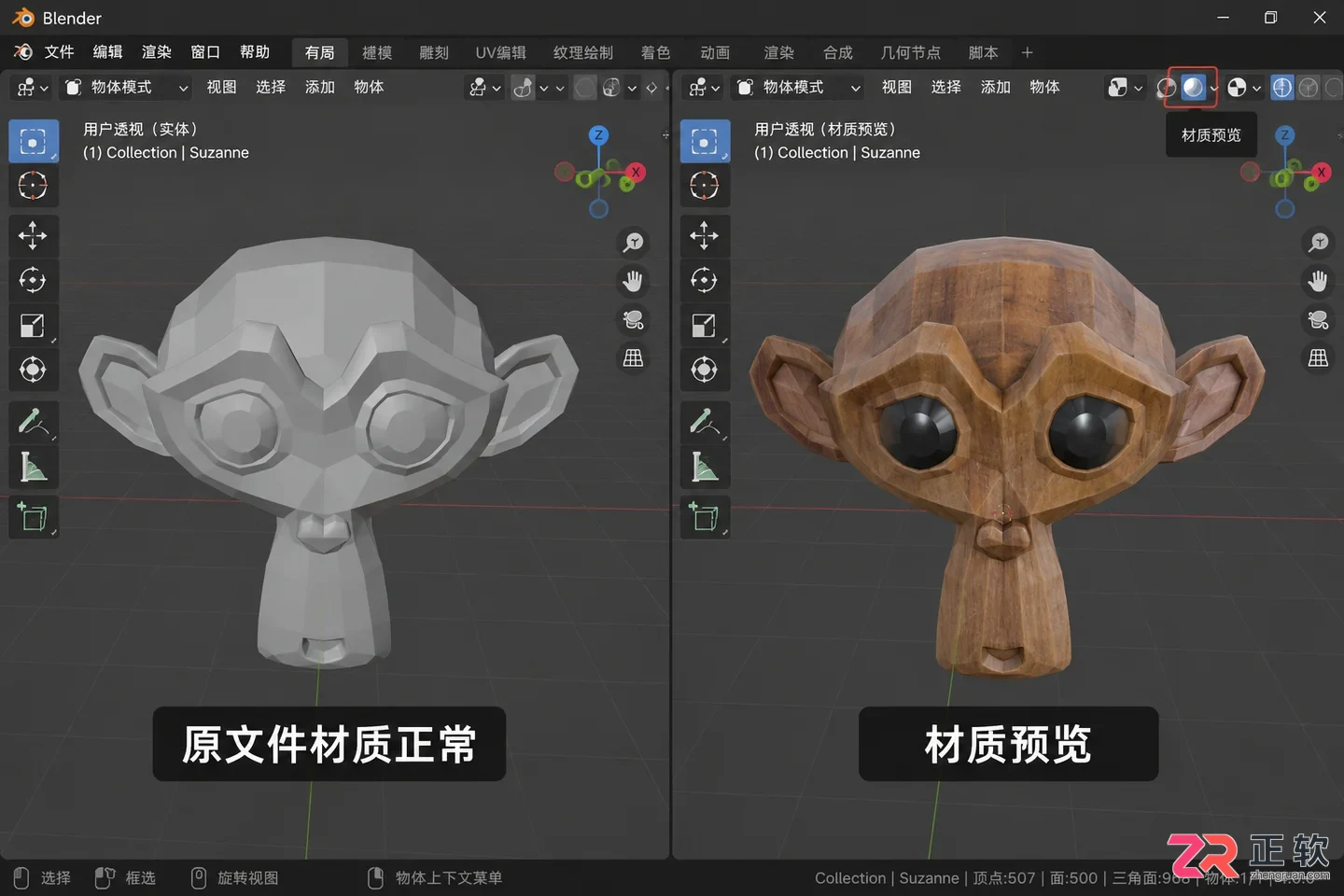Switch to the 纹理绘制 workspace tab
This screenshot has height=896, width=1344.
click(583, 53)
